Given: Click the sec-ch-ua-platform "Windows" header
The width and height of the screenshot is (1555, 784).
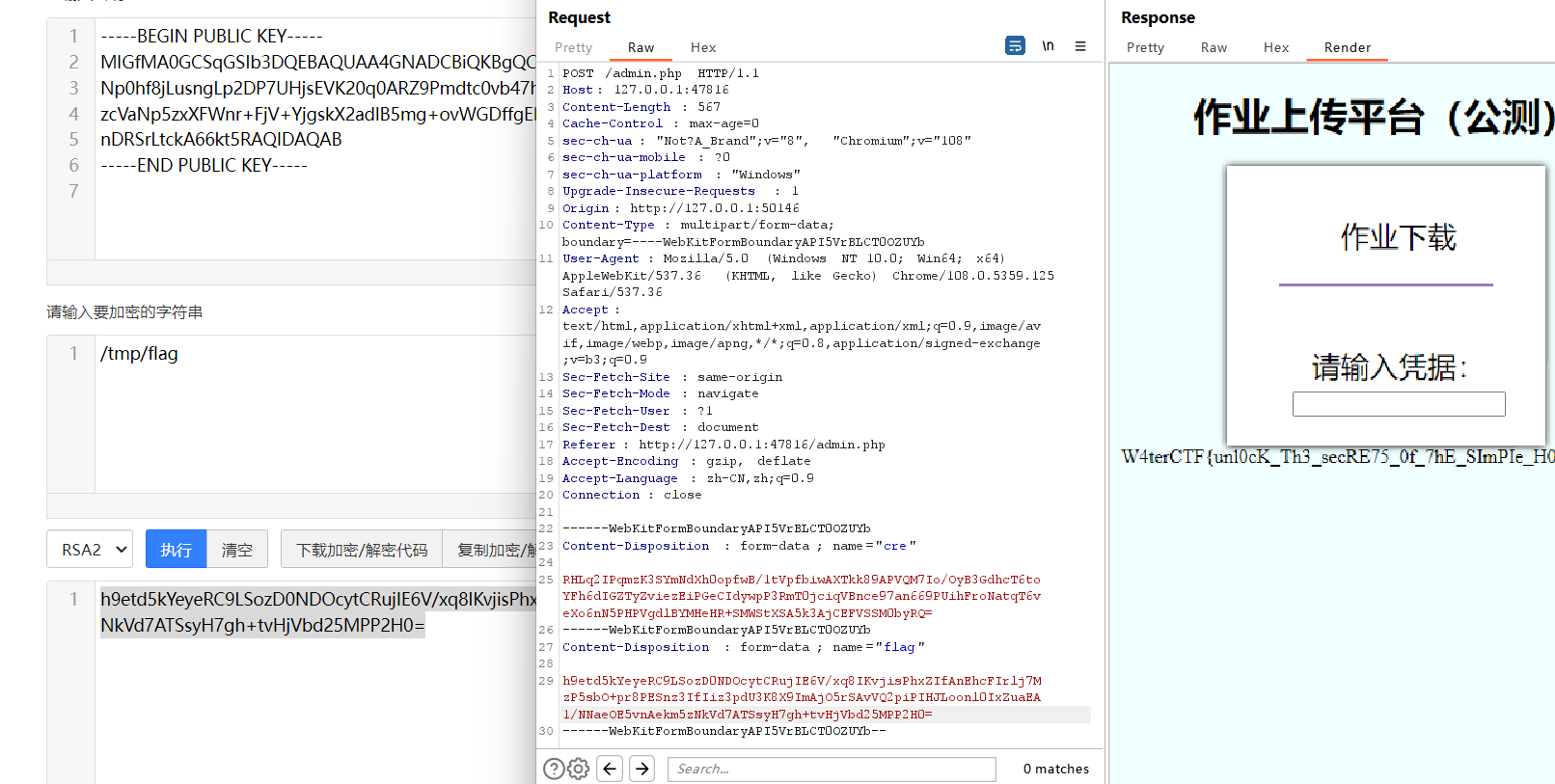Looking at the screenshot, I should [x=681, y=175].
